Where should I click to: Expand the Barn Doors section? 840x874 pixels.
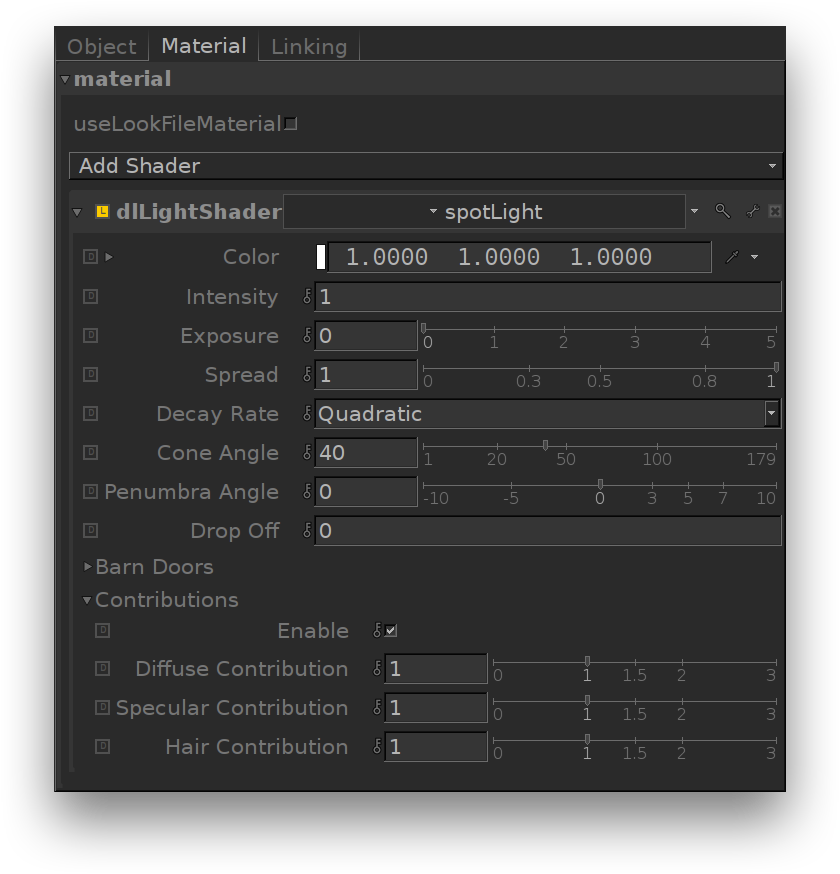tap(89, 567)
